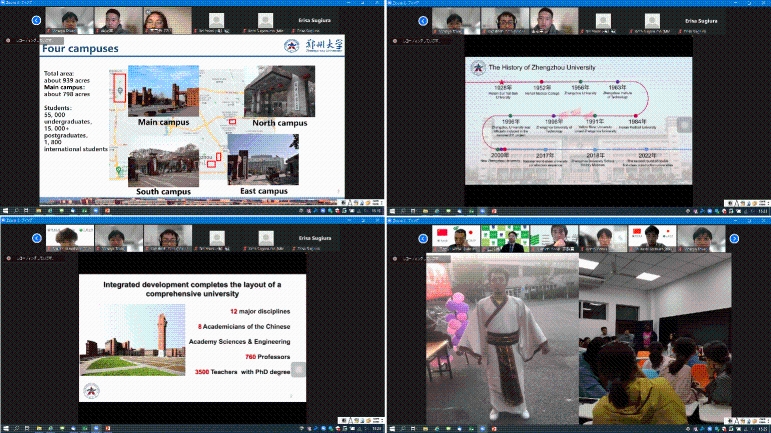Viewport: 771px width, 433px height.
Task: Click previous-participants arrow in Four campuses window
Action: click(36, 20)
